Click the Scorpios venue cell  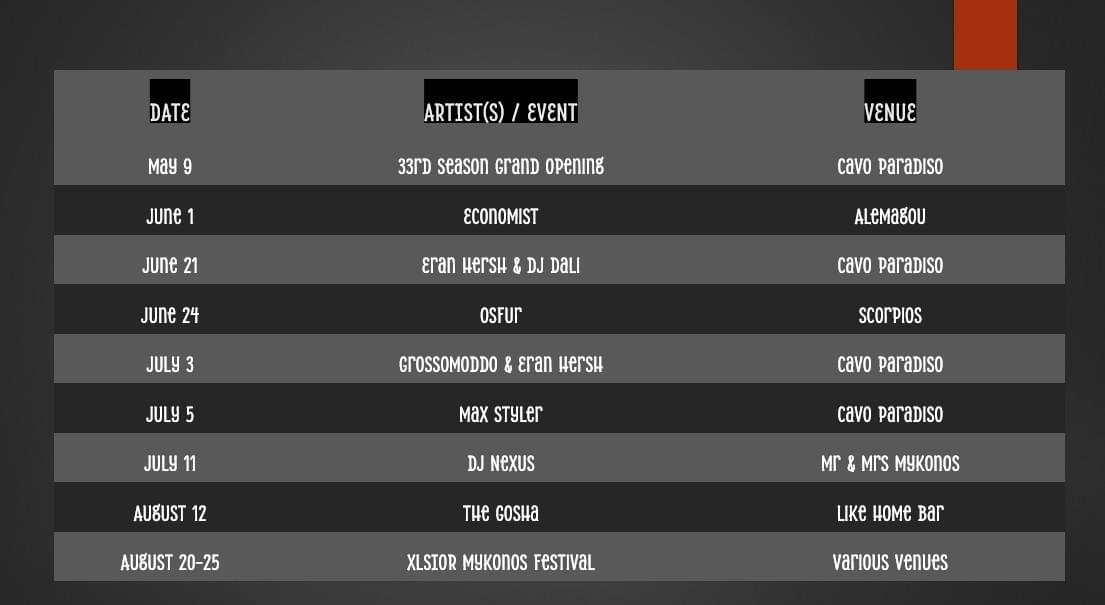[889, 315]
